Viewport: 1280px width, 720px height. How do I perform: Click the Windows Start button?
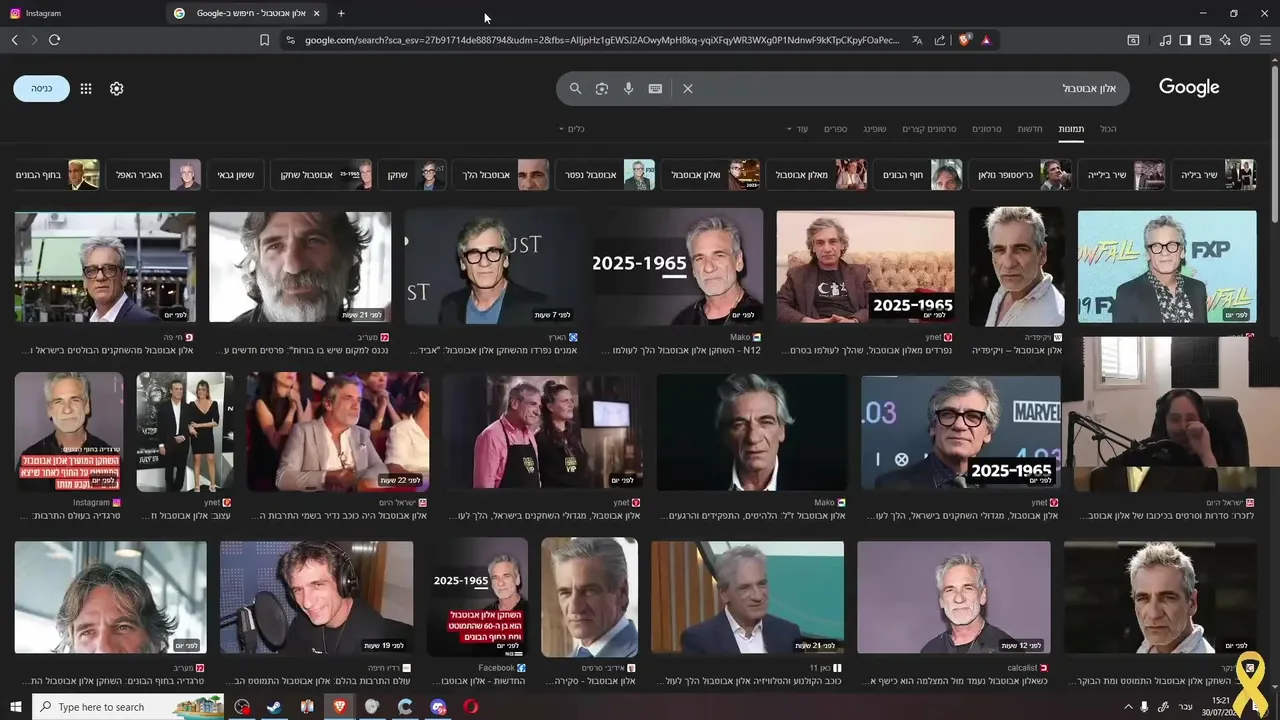coord(16,707)
